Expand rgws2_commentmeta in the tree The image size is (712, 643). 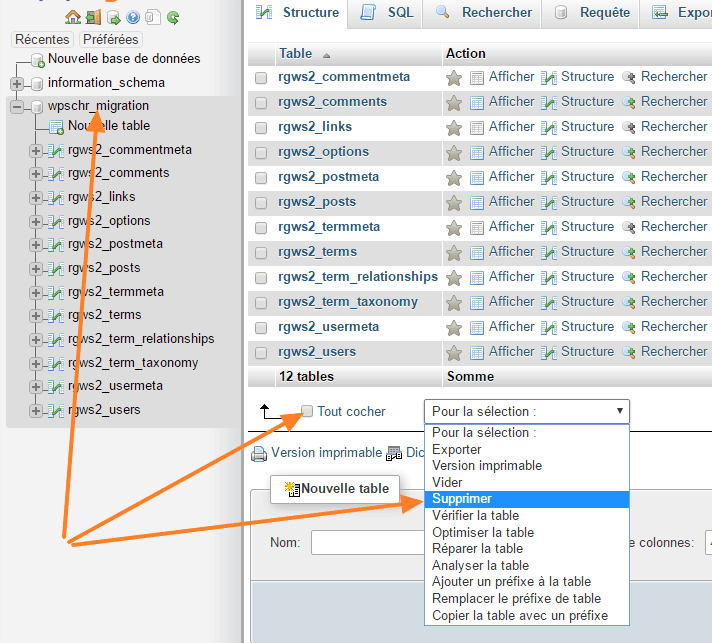35,151
